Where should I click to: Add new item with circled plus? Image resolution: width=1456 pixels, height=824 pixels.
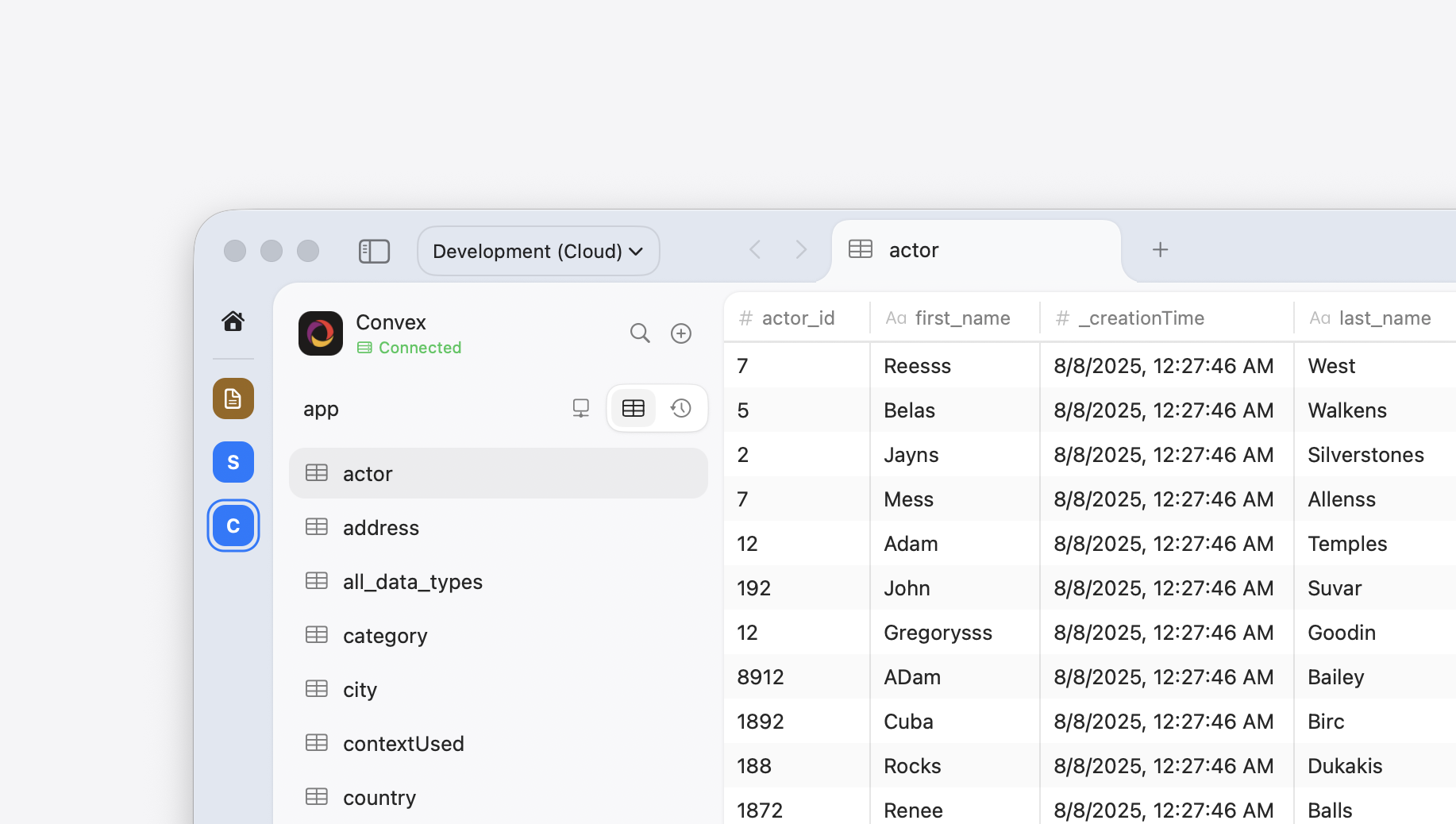point(681,333)
